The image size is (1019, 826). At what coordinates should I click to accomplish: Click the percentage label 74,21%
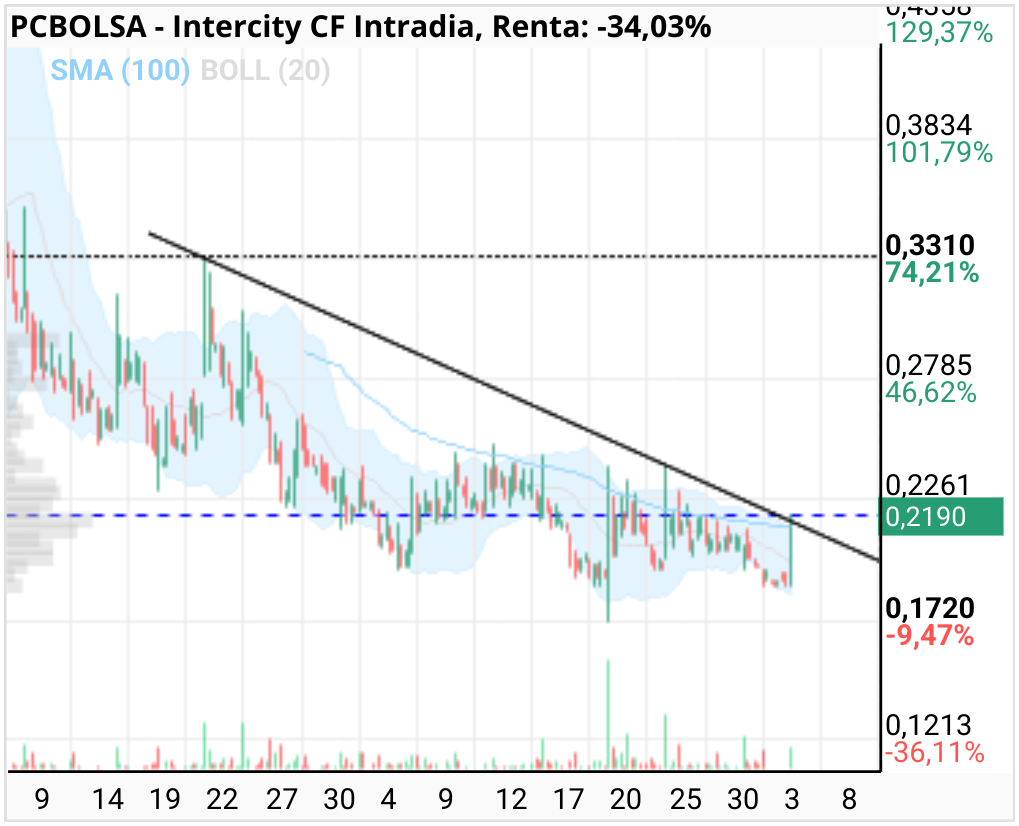932,273
